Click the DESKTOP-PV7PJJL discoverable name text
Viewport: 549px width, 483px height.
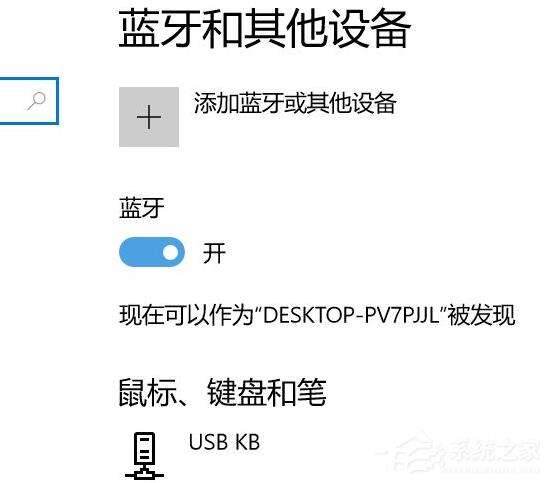(x=351, y=315)
